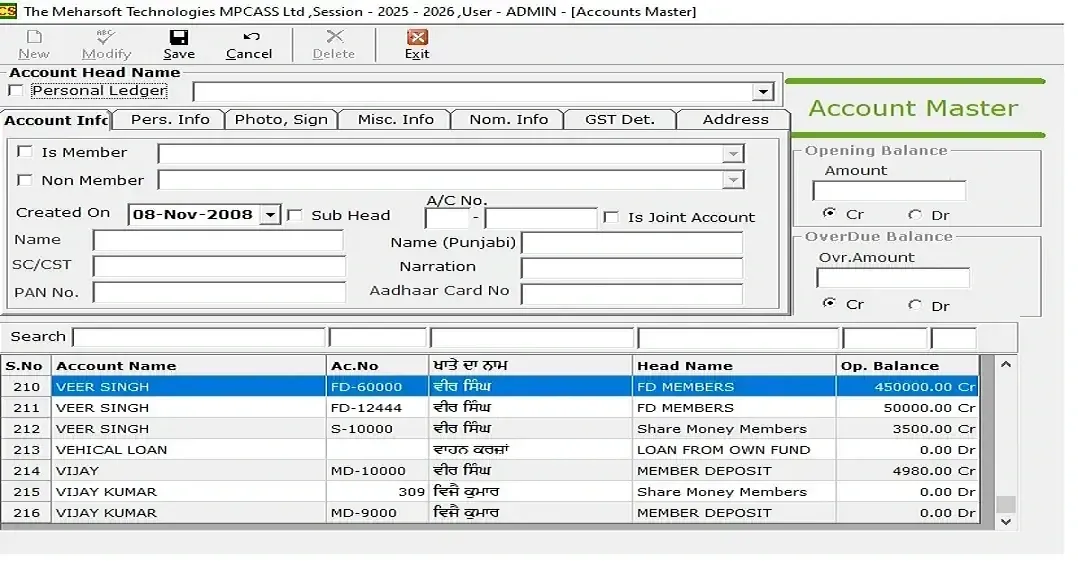Image resolution: width=1078 pixels, height=561 pixels.
Task: Select the cell with Ac.No 309
Action: click(x=377, y=492)
